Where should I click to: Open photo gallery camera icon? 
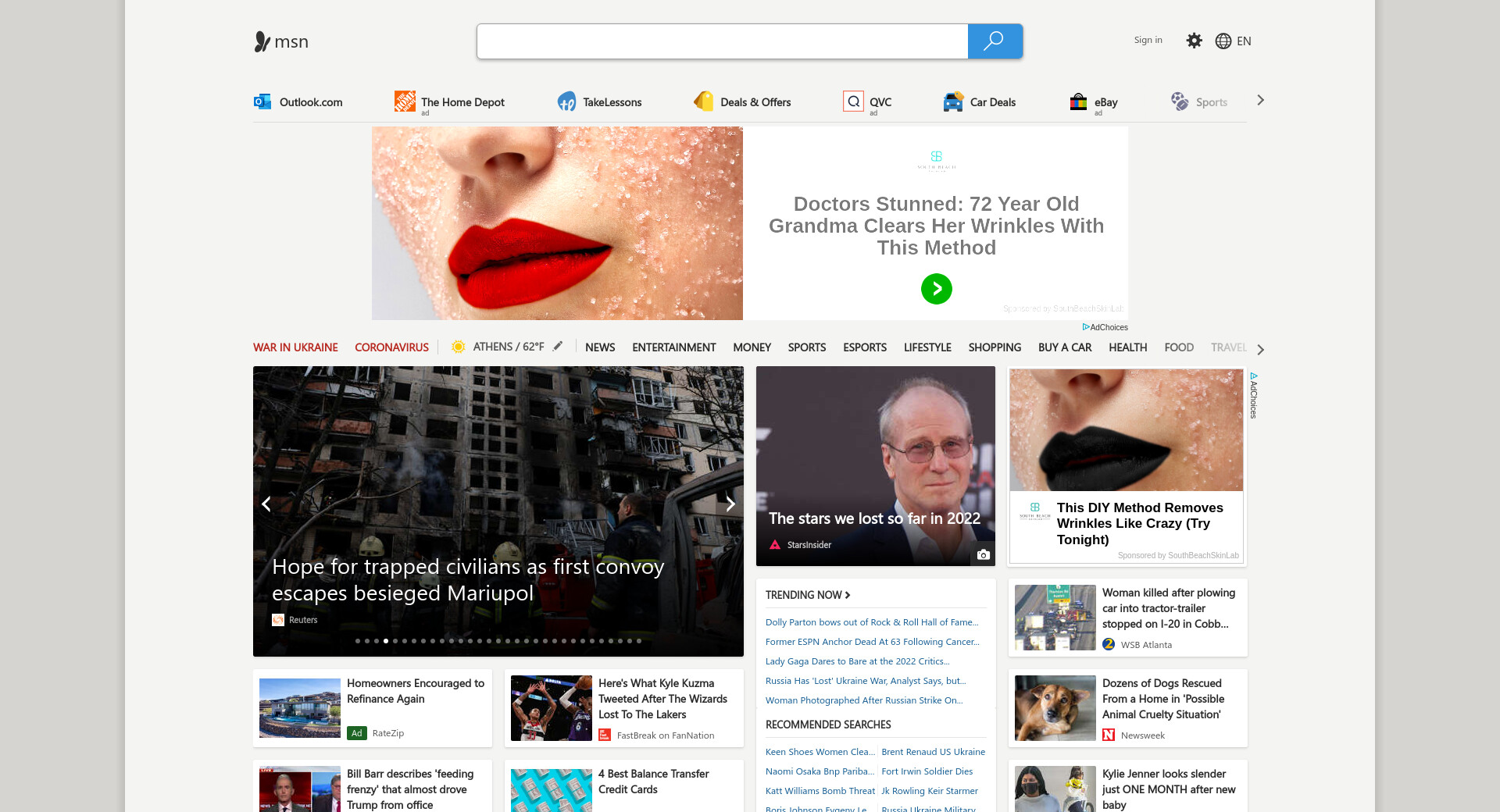(984, 554)
